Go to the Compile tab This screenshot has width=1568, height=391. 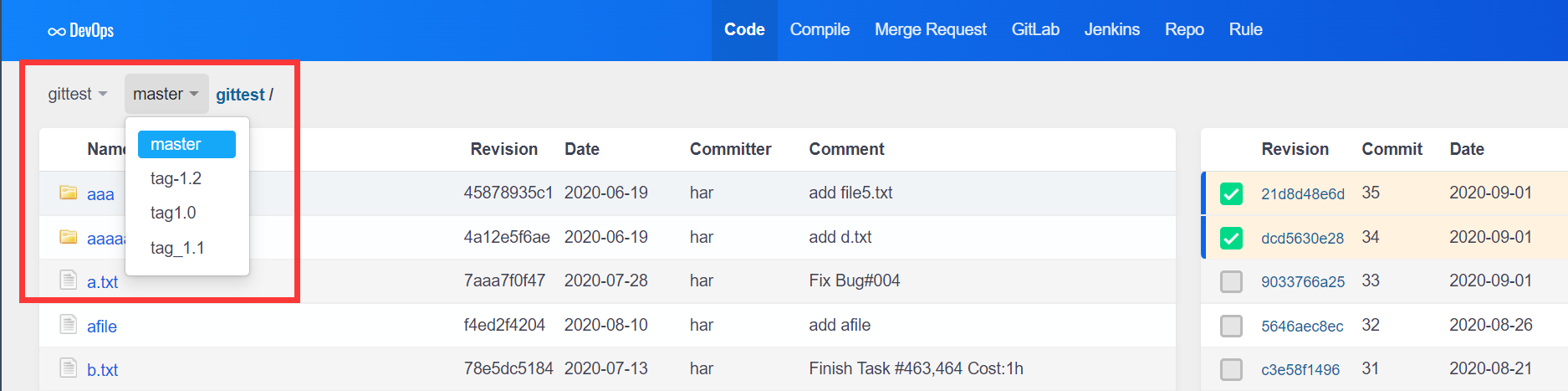(x=820, y=29)
